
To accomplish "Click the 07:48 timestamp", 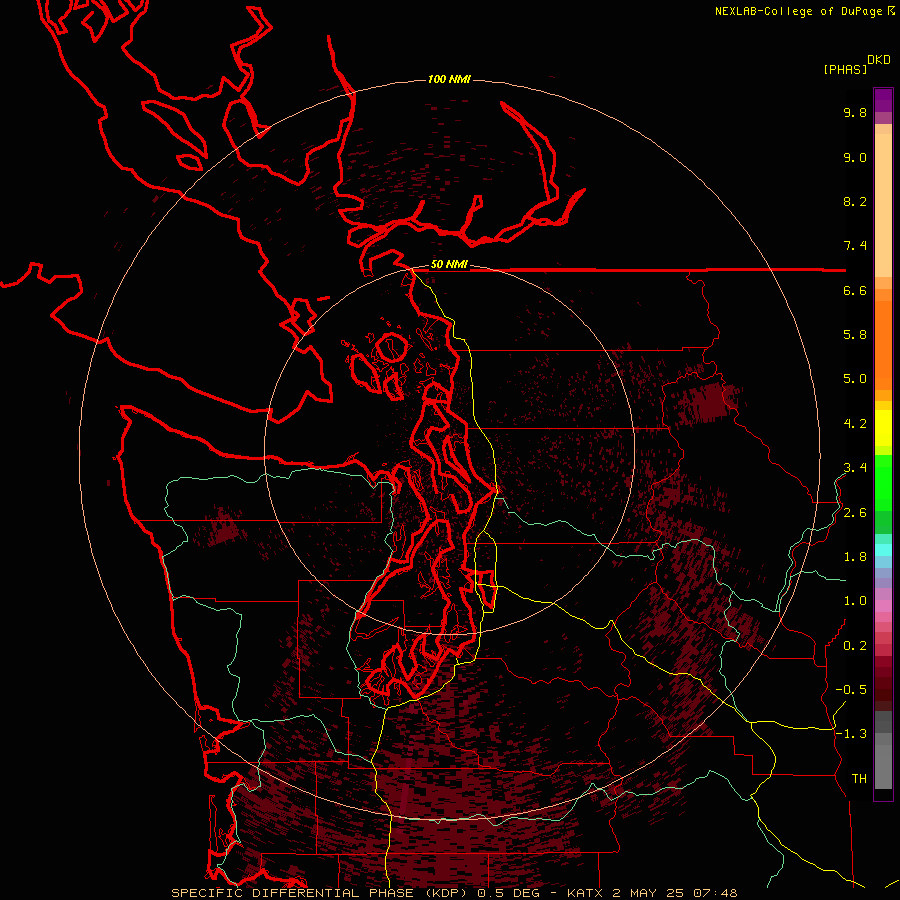I will [x=715, y=893].
